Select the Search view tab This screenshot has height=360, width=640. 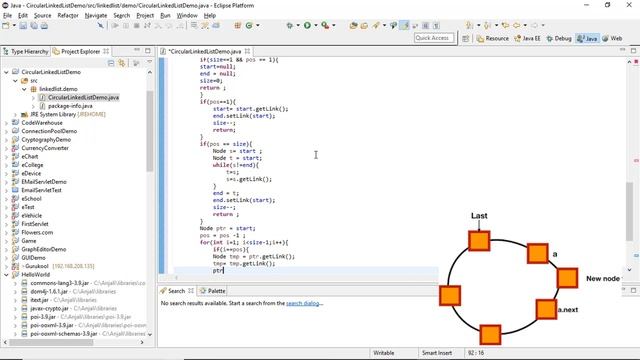(x=176, y=291)
